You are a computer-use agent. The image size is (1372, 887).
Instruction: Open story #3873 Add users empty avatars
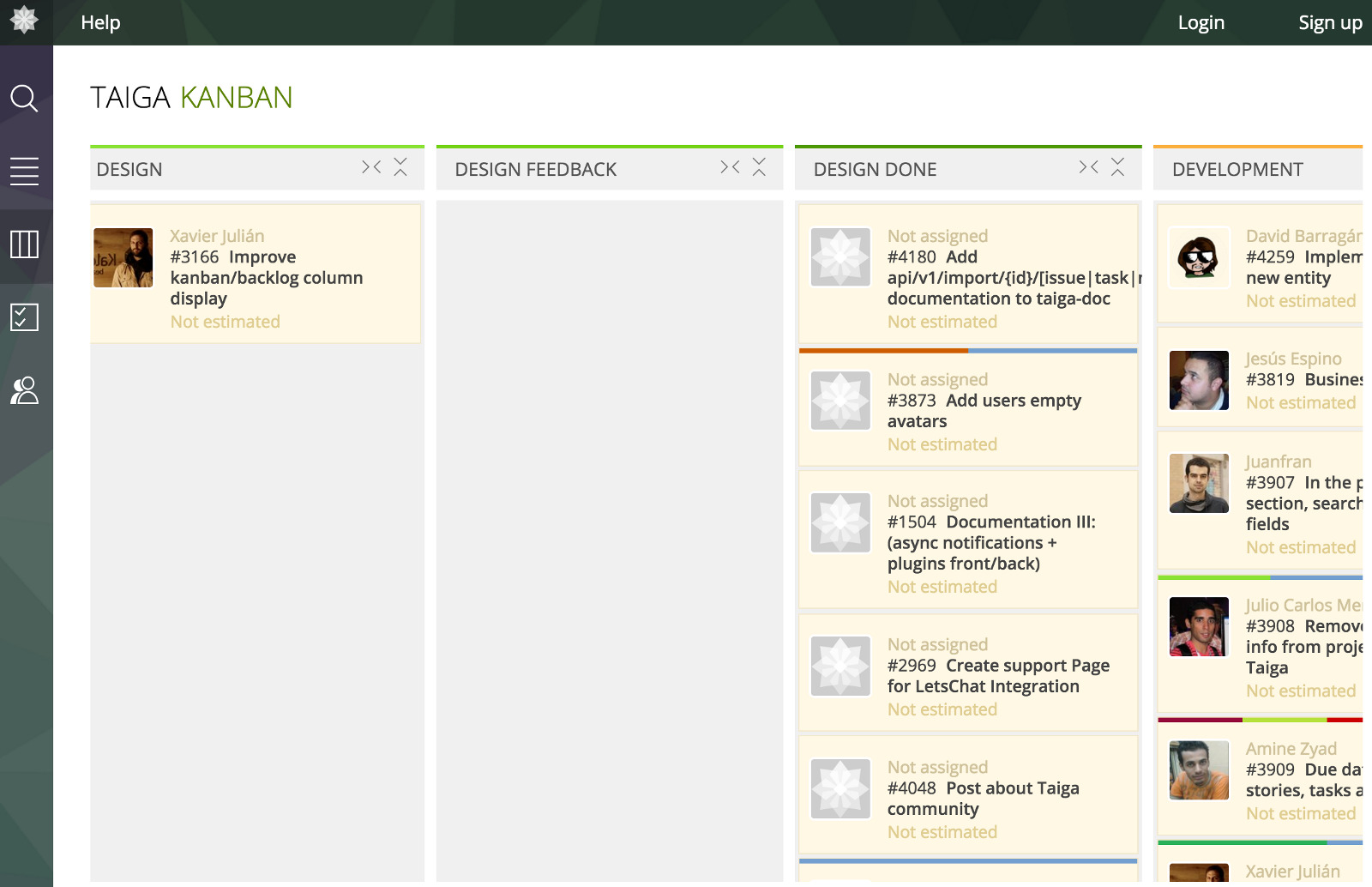984,411
